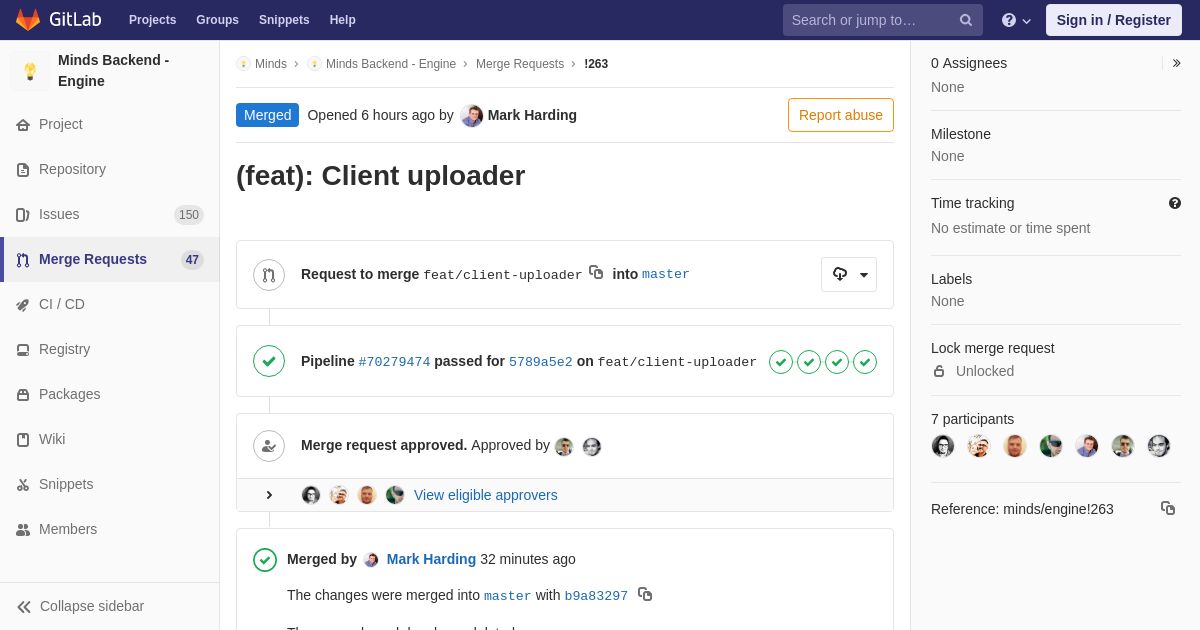Open the Projects menu in top bar

coord(152,20)
